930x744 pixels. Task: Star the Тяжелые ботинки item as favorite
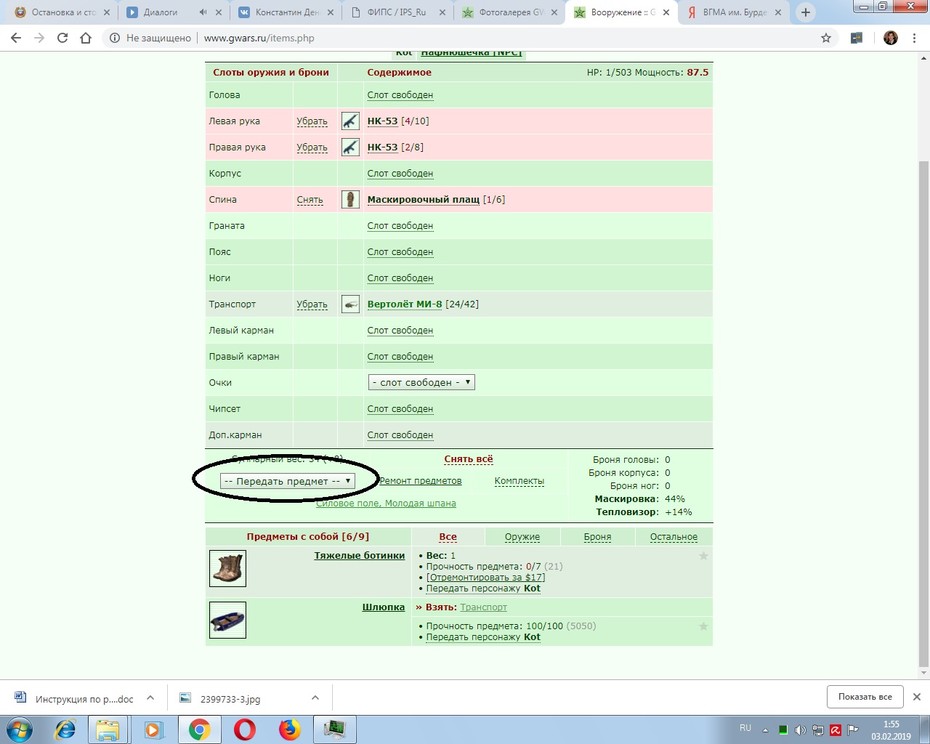point(703,556)
